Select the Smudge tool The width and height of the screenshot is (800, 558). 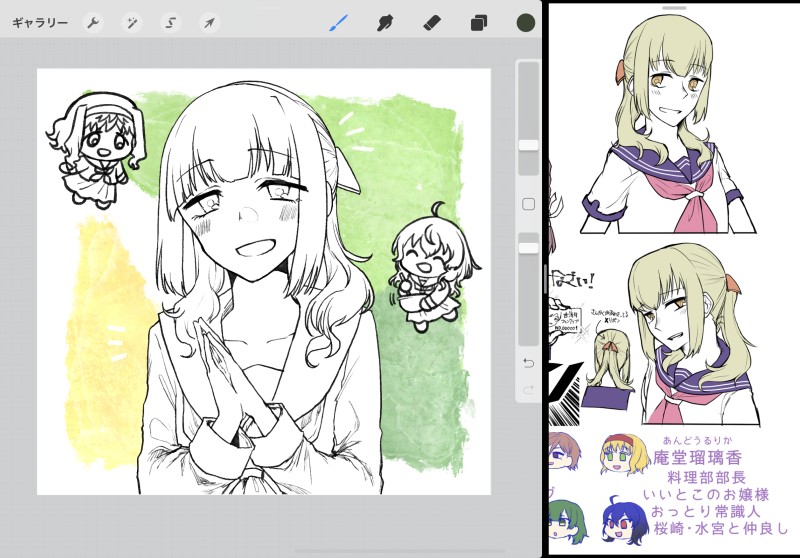coord(385,23)
